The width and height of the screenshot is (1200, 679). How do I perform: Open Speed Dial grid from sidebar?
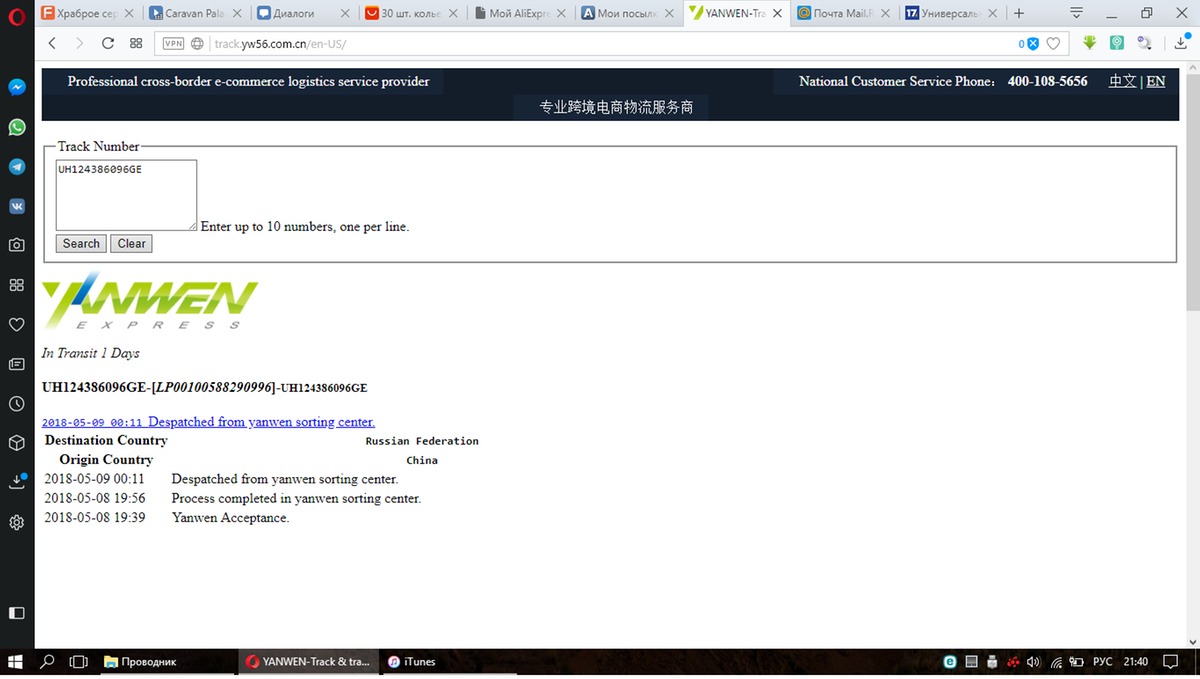coord(17,285)
